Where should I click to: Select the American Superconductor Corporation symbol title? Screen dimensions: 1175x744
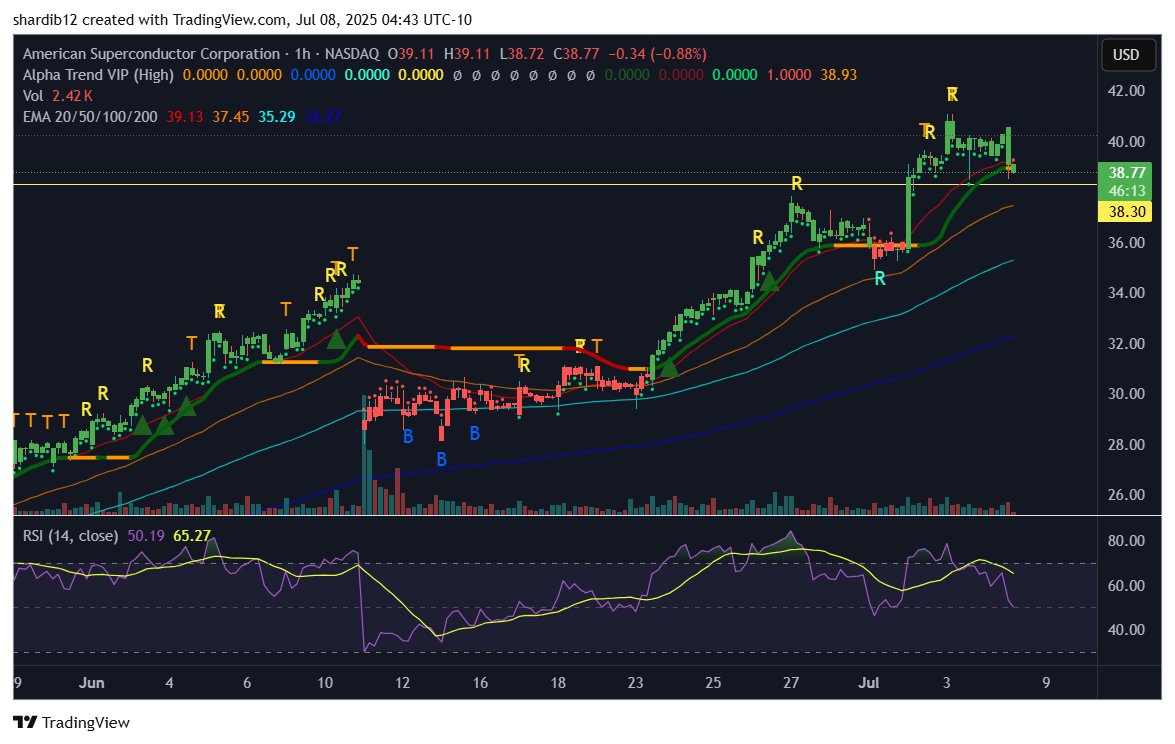[151, 54]
